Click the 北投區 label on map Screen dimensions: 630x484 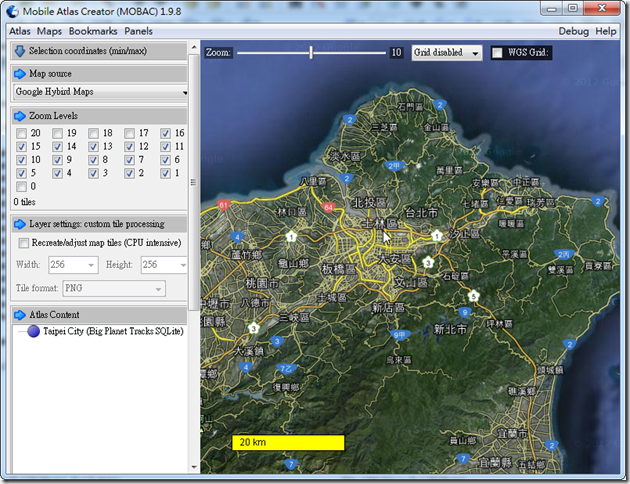coord(369,203)
